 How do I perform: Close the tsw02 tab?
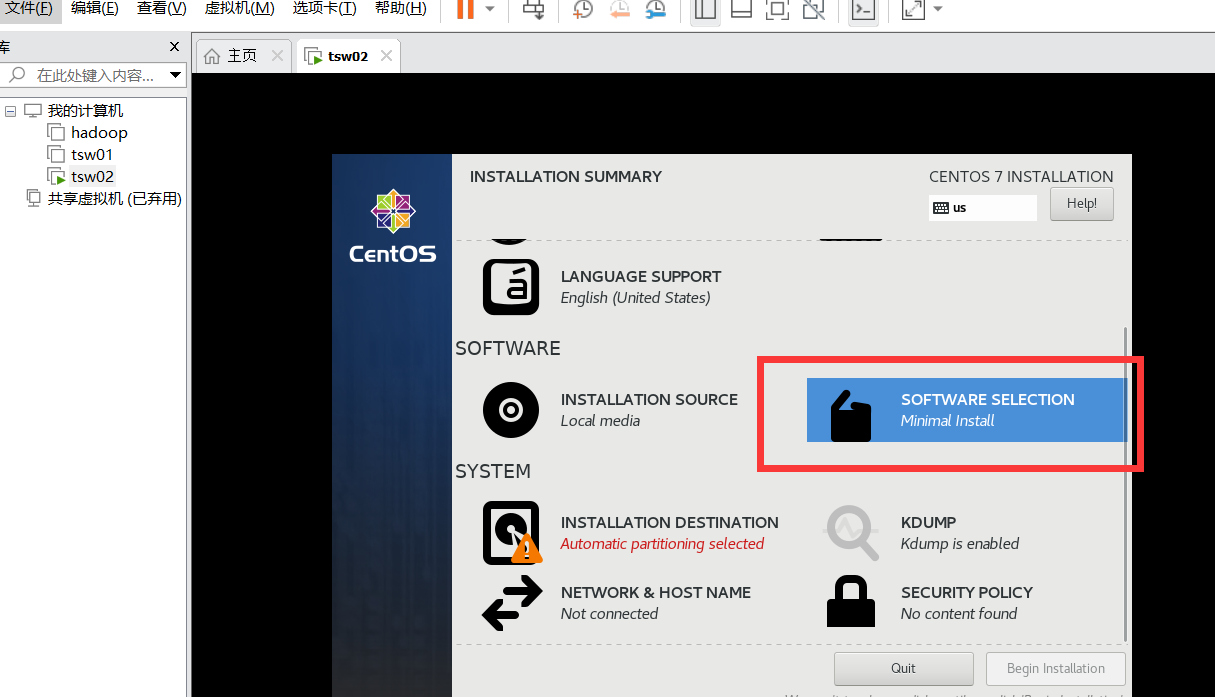coord(386,56)
